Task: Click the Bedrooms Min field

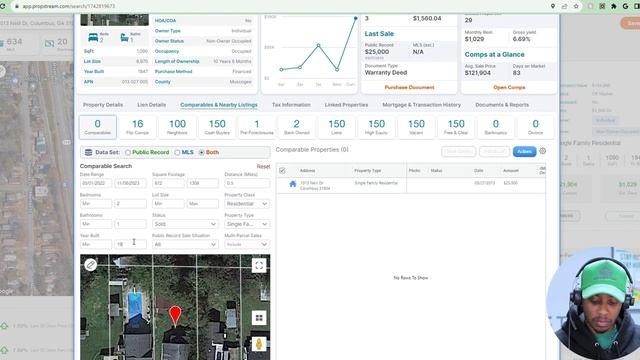Action: pyautogui.click(x=96, y=204)
